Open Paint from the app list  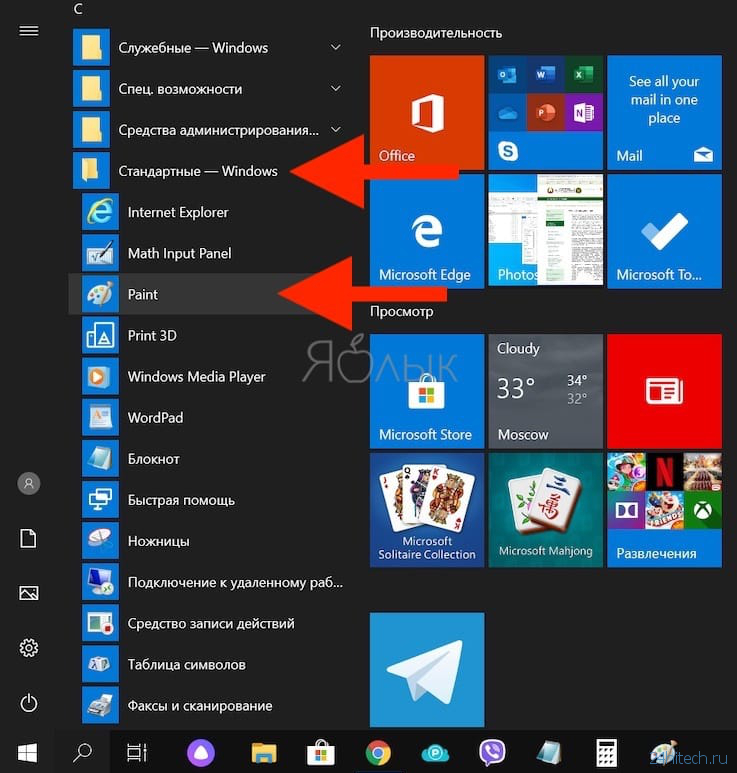point(209,294)
